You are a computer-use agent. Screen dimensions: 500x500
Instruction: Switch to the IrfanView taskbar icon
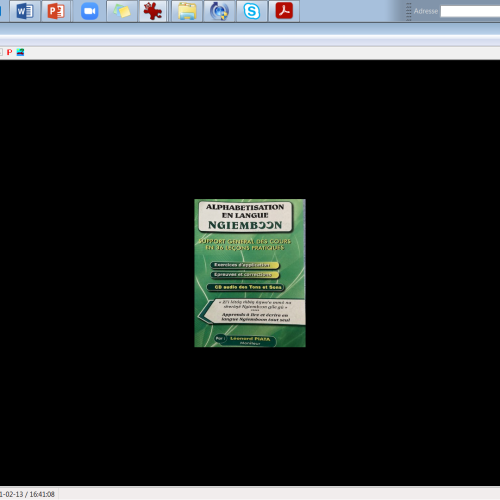(153, 11)
